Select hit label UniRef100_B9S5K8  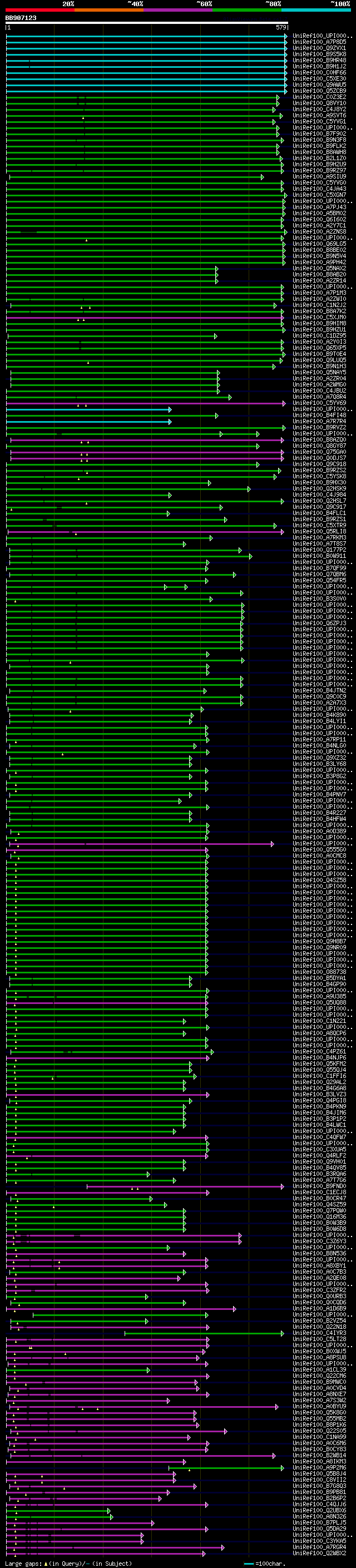coord(319,54)
